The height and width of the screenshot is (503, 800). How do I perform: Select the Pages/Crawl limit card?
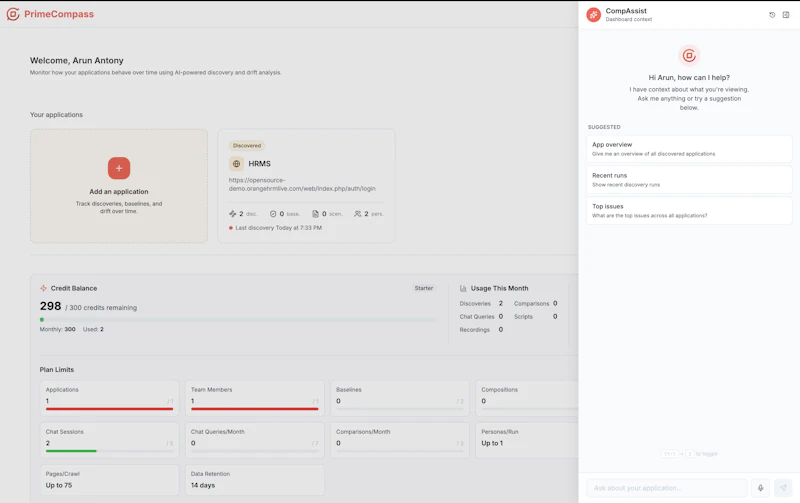tap(109, 480)
